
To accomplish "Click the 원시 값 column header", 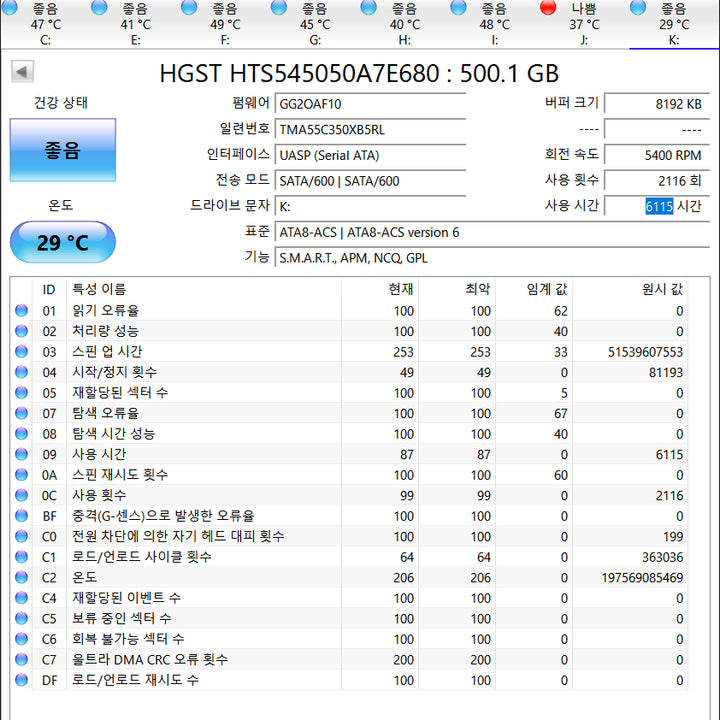I will tap(630, 289).
